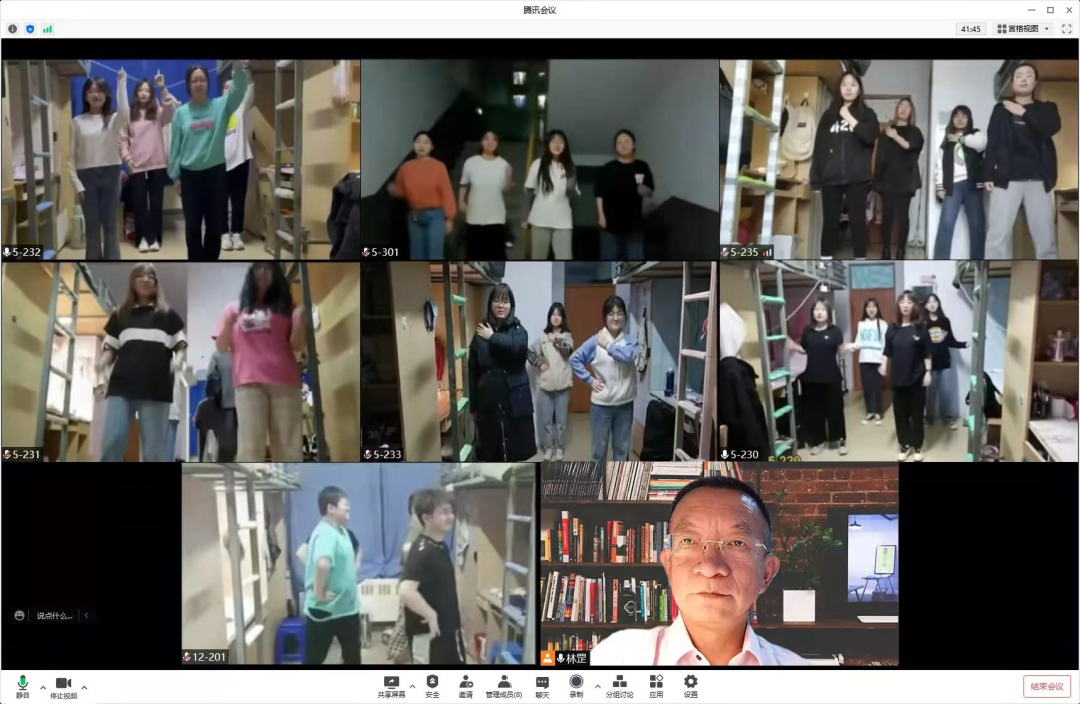Click the 说点什么 chat input box
The width and height of the screenshot is (1080, 704).
coord(54,616)
